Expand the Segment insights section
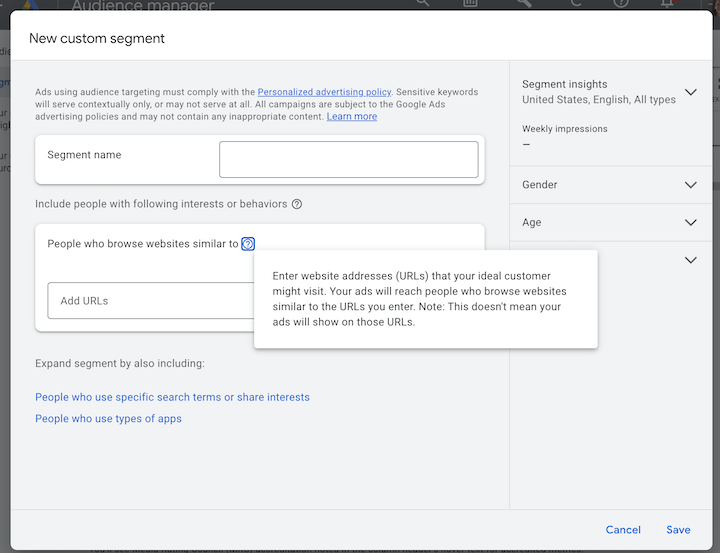This screenshot has height=553, width=720. coord(690,92)
